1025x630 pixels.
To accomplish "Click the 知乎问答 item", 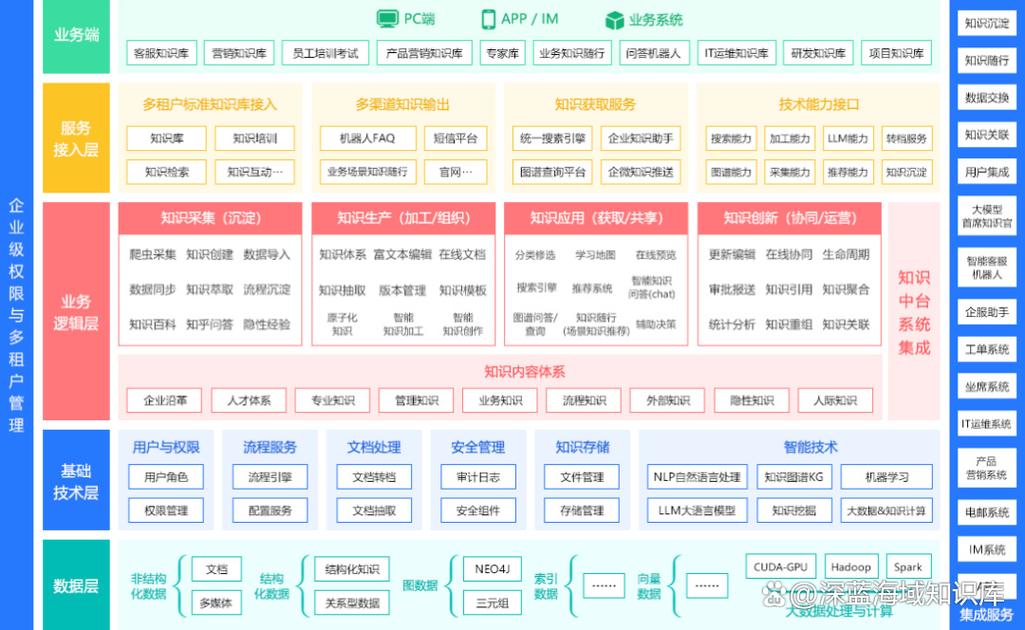I will point(209,324).
